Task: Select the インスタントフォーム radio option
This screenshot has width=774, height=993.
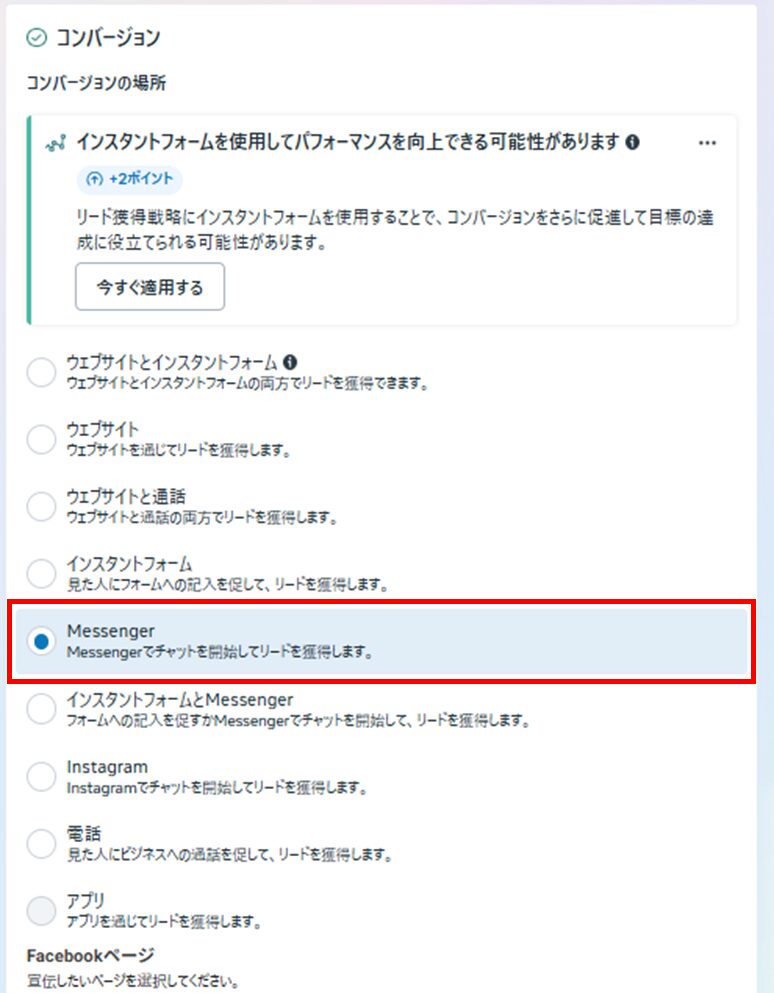Action: coord(41,573)
